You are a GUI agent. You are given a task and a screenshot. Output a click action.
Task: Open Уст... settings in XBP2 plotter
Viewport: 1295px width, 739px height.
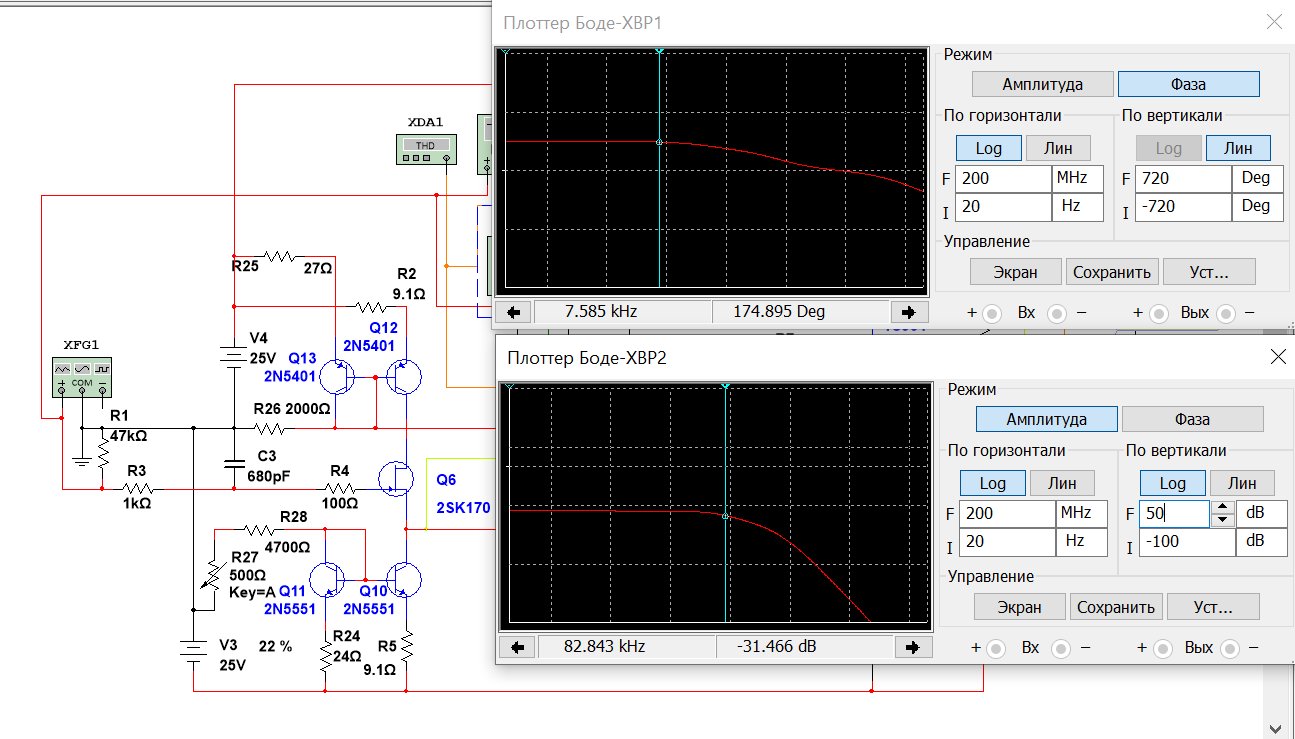[x=1214, y=607]
